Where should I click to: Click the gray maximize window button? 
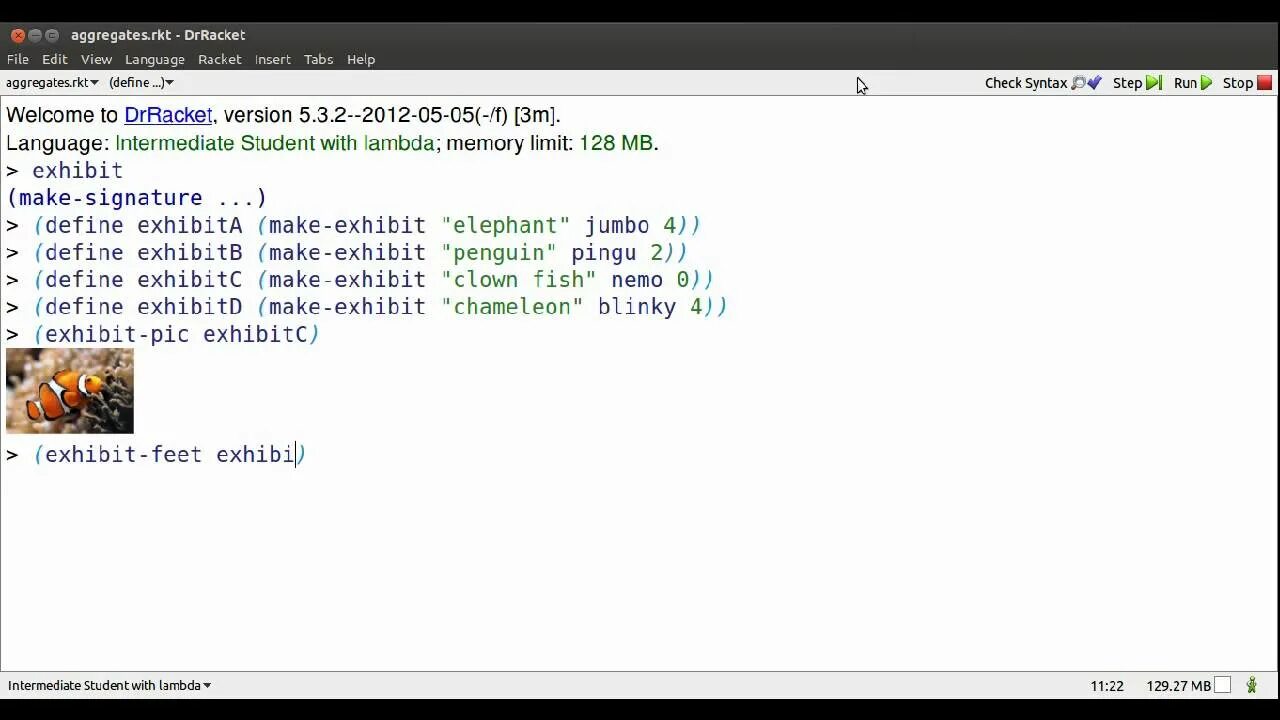point(52,35)
